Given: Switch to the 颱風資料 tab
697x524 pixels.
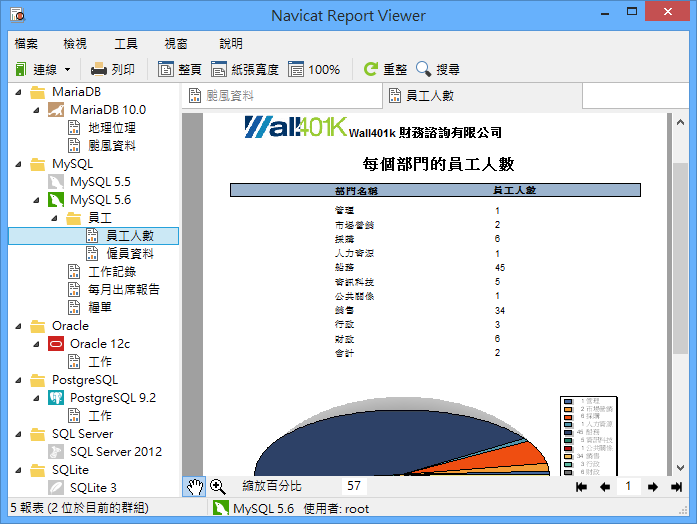Looking at the screenshot, I should pos(282,96).
